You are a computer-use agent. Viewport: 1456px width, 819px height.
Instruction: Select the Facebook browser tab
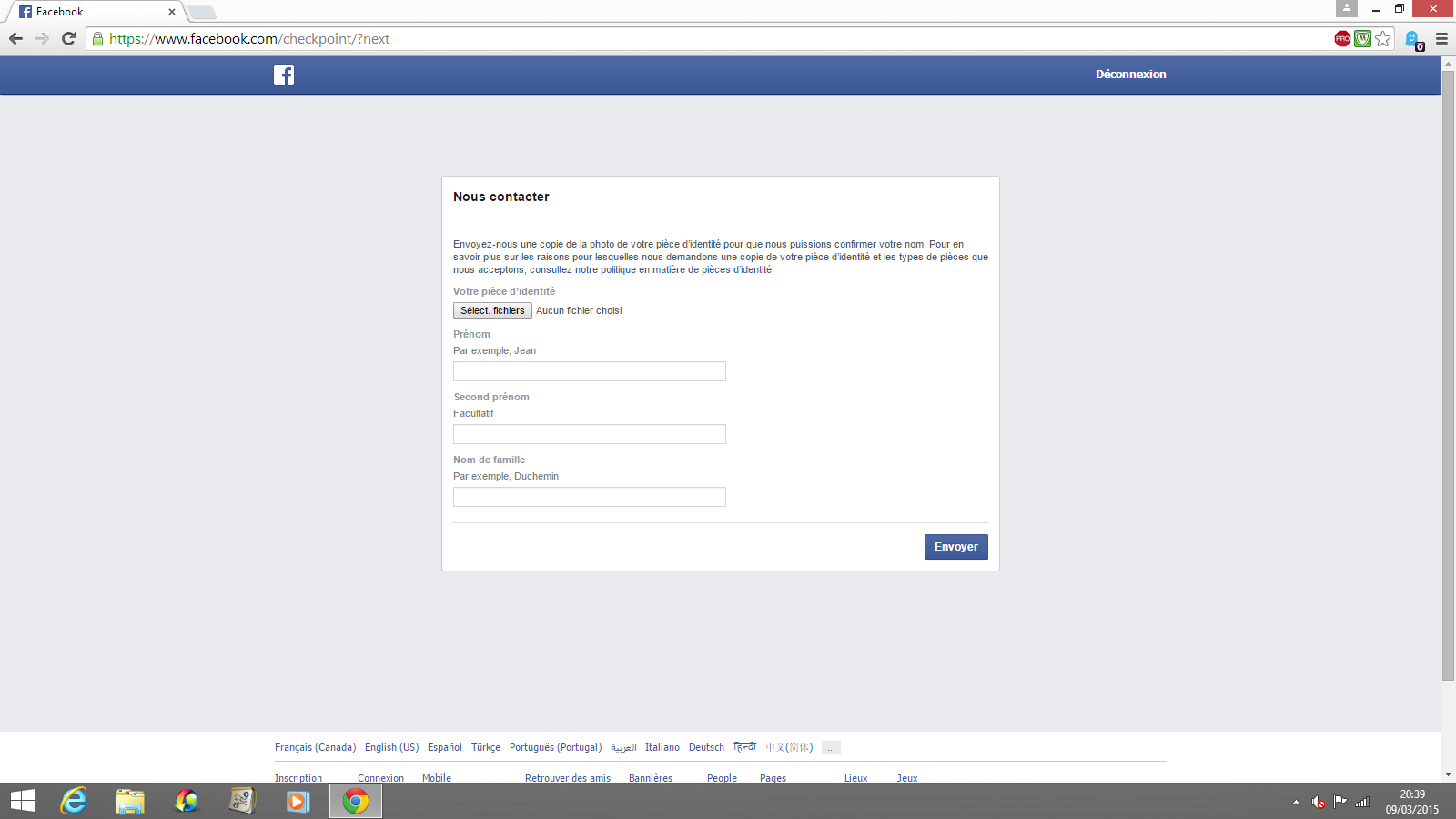96,12
